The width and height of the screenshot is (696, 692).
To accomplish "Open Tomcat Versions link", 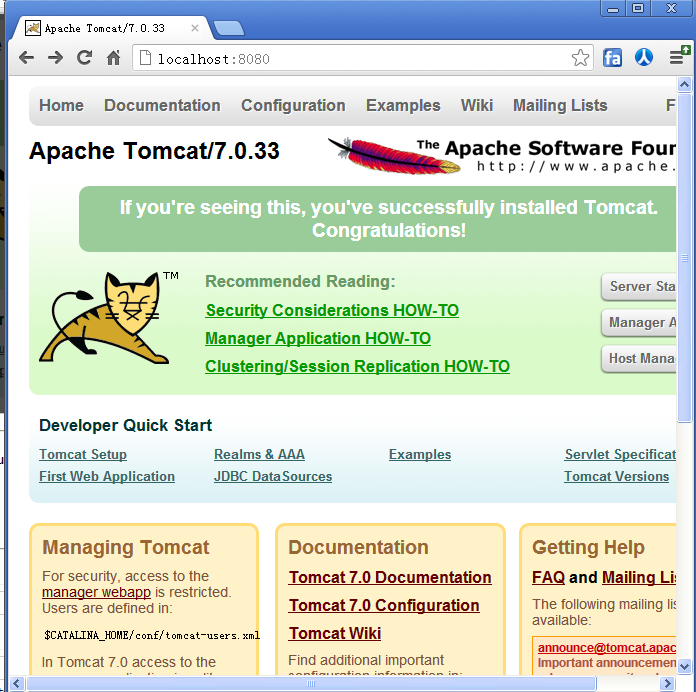I will tap(617, 476).
